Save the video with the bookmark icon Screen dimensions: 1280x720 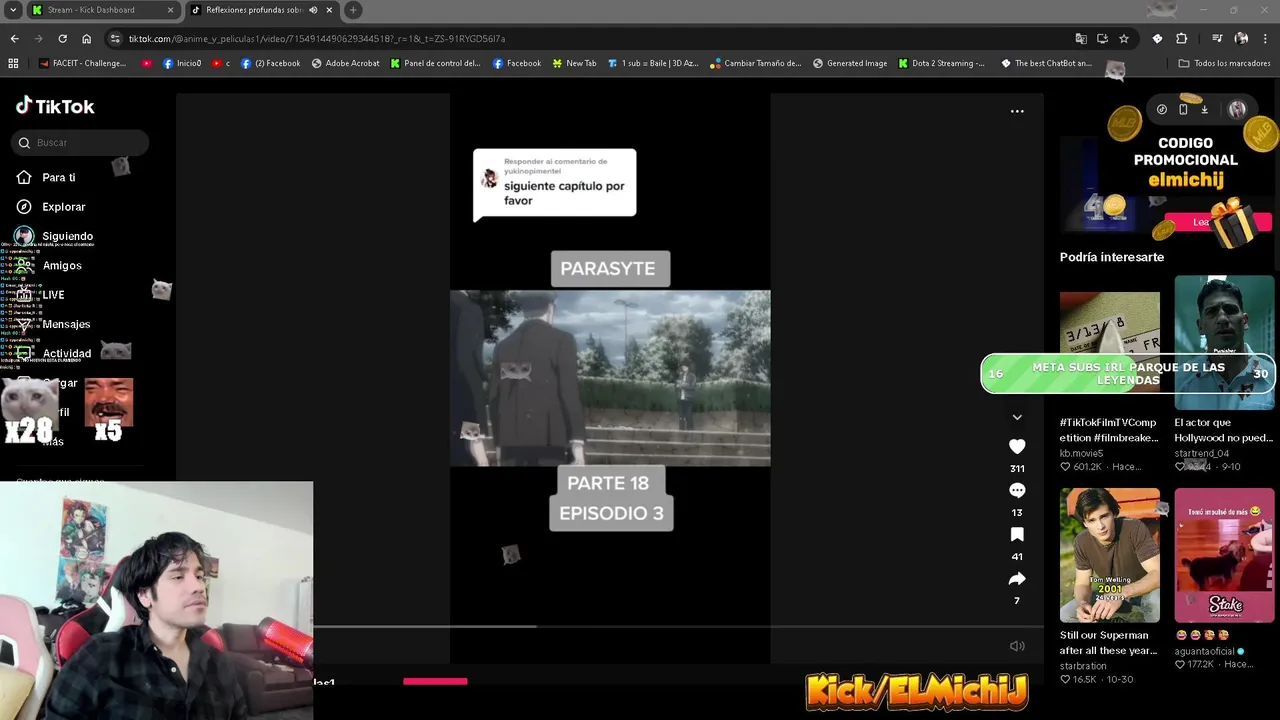click(1017, 534)
